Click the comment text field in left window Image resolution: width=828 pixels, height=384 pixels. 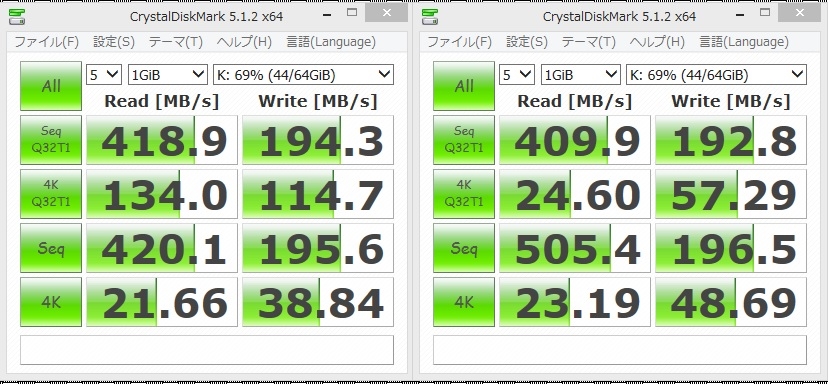(x=207, y=350)
